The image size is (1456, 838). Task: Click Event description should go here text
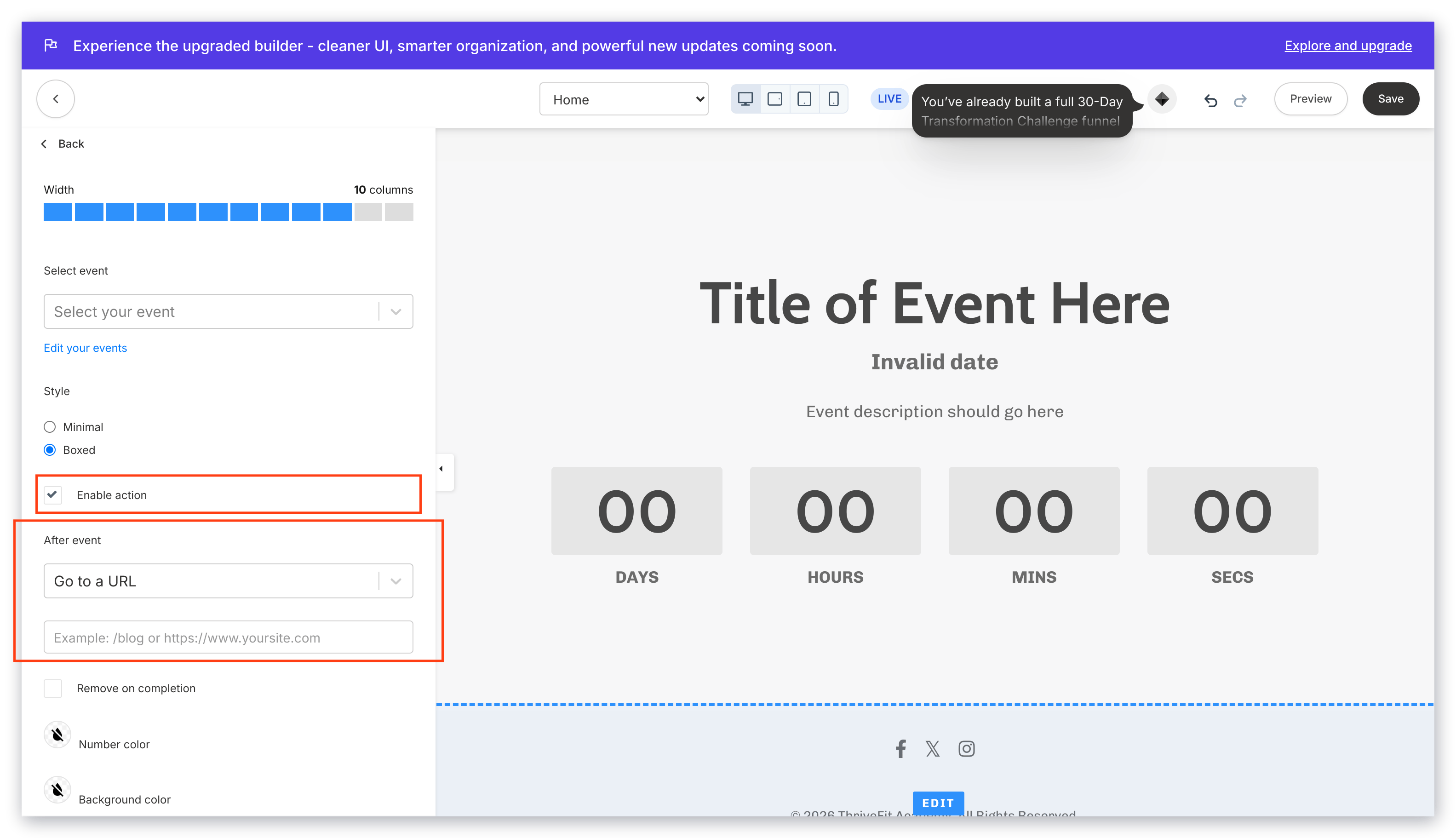(934, 412)
